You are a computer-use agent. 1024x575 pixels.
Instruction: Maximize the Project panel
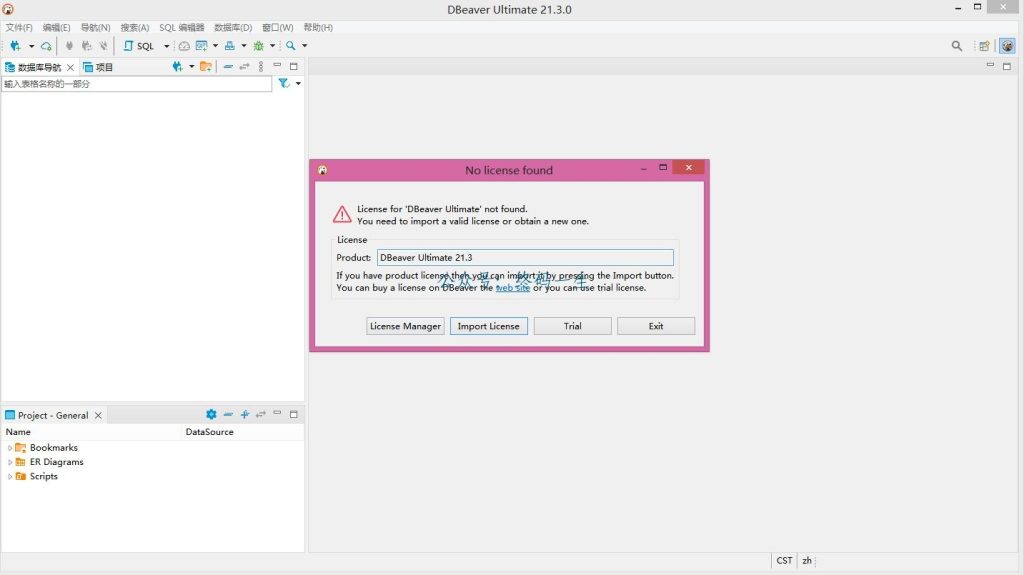coord(294,414)
